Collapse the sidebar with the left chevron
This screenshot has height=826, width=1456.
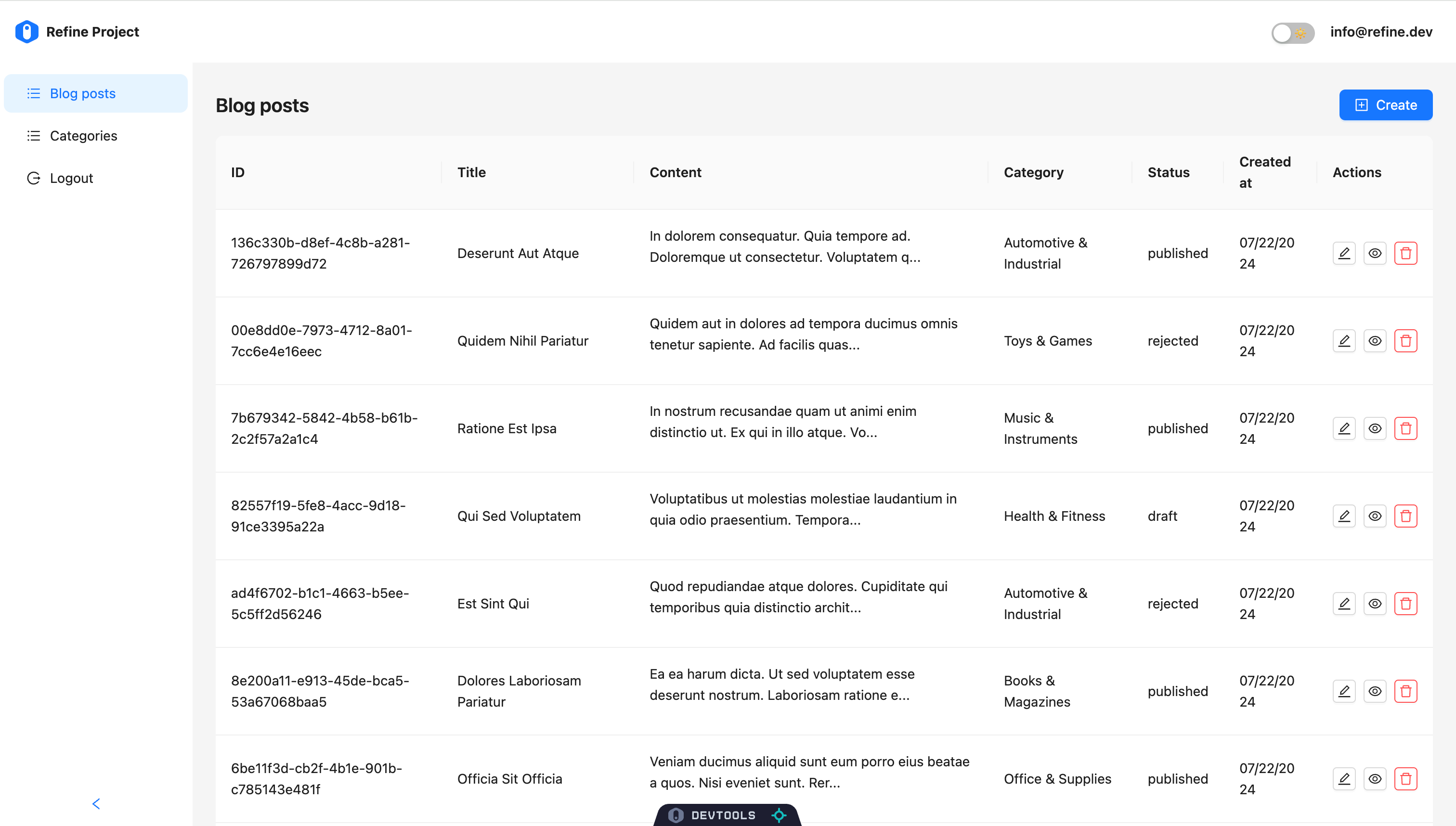(96, 803)
